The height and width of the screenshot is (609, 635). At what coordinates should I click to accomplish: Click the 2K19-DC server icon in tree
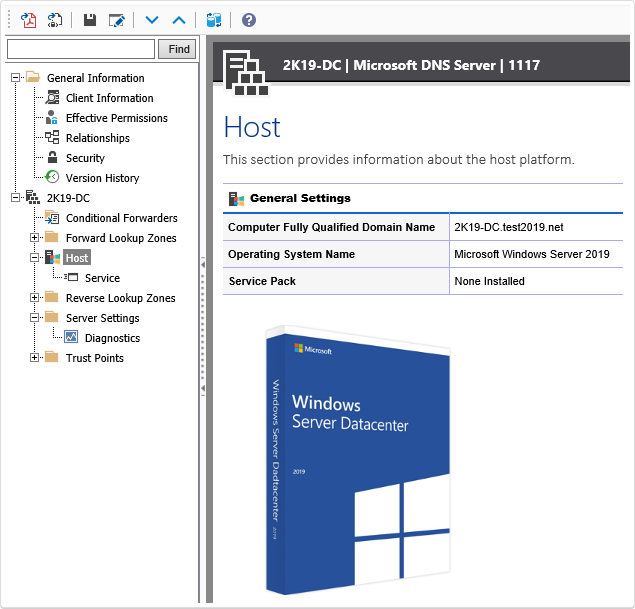pyautogui.click(x=33, y=197)
